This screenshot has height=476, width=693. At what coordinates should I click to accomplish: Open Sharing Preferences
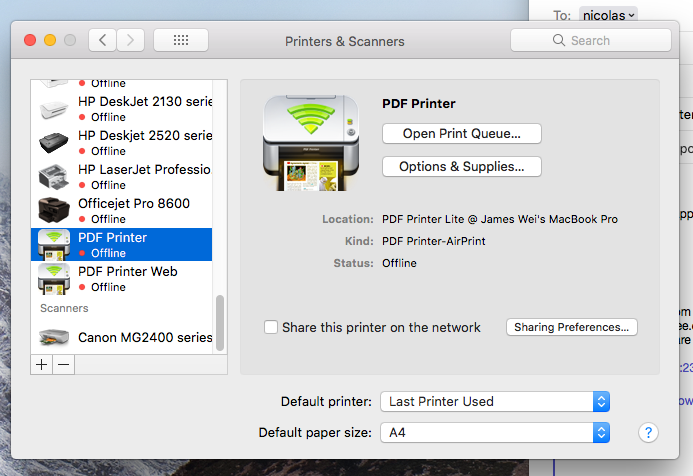(571, 327)
